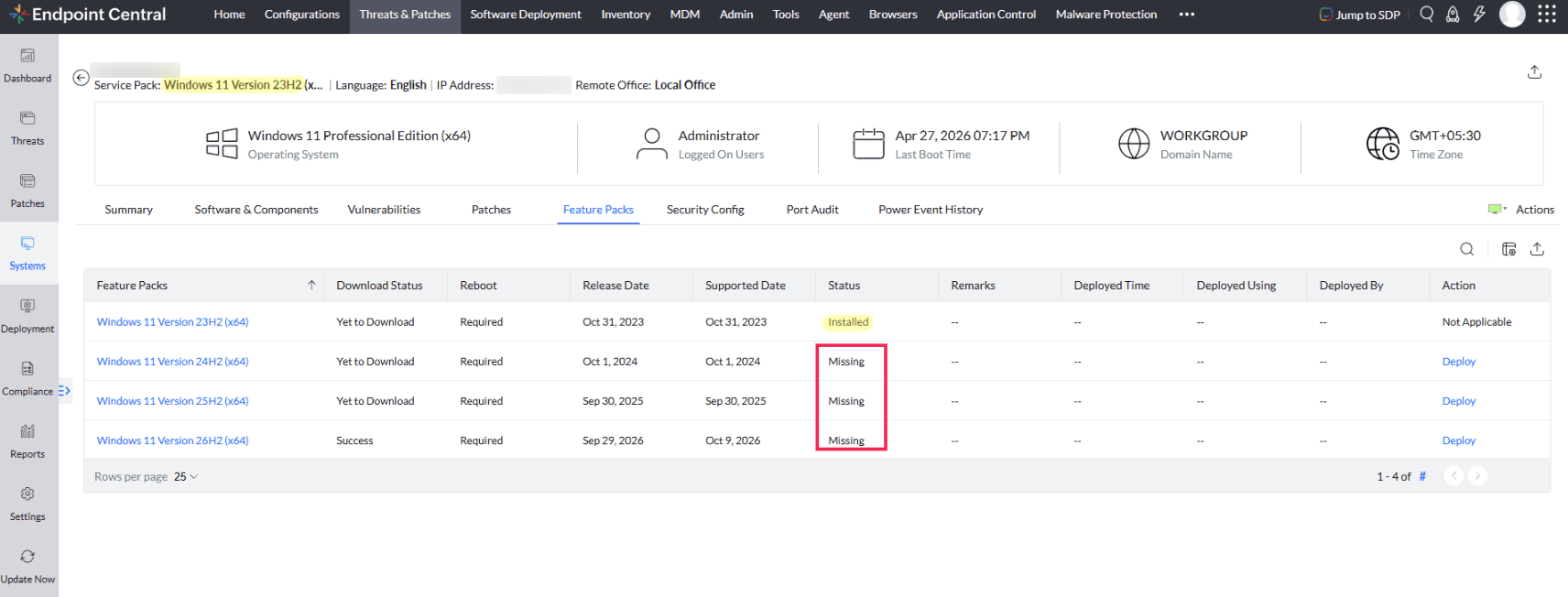
Task: Open the Home menu
Action: tap(229, 15)
